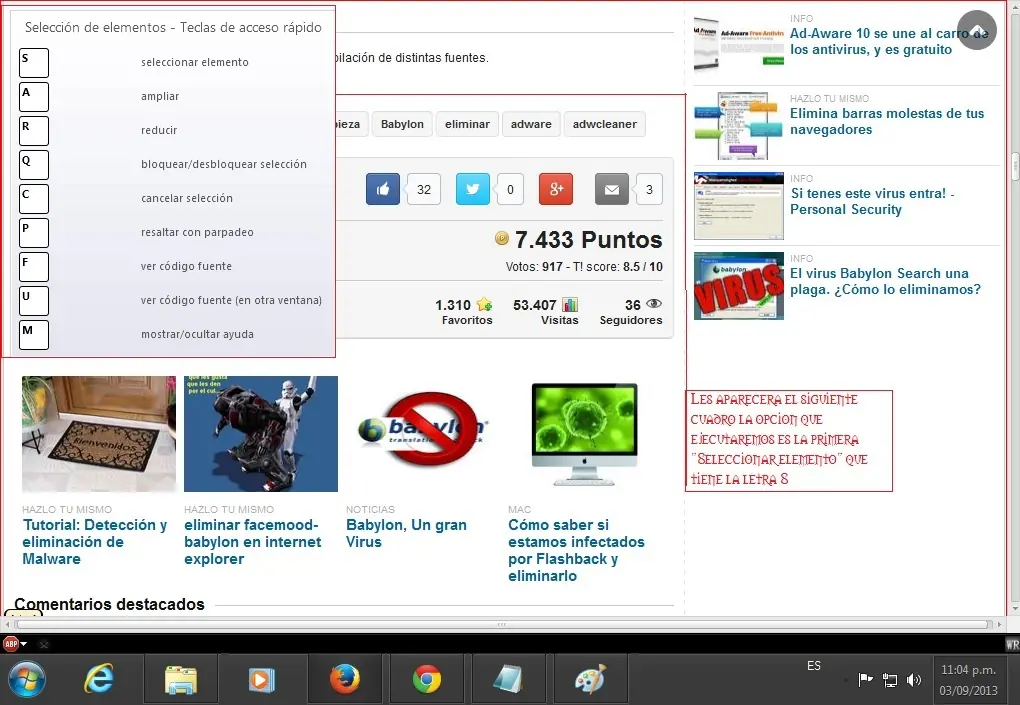The width and height of the screenshot is (1020, 705).
Task: Open Windows Media Player taskbar icon
Action: 262,680
